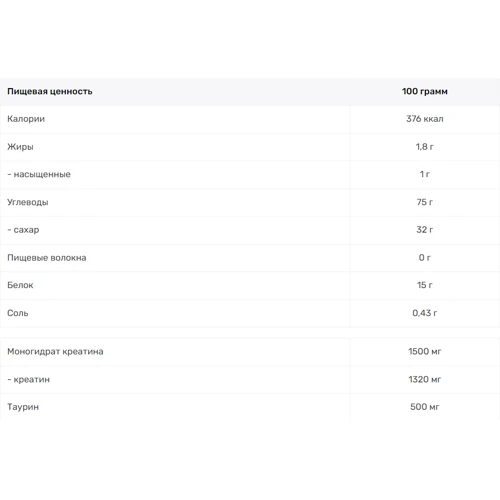The image size is (500, 500).
Task: Select the '376 ккал' value
Action: point(425,119)
